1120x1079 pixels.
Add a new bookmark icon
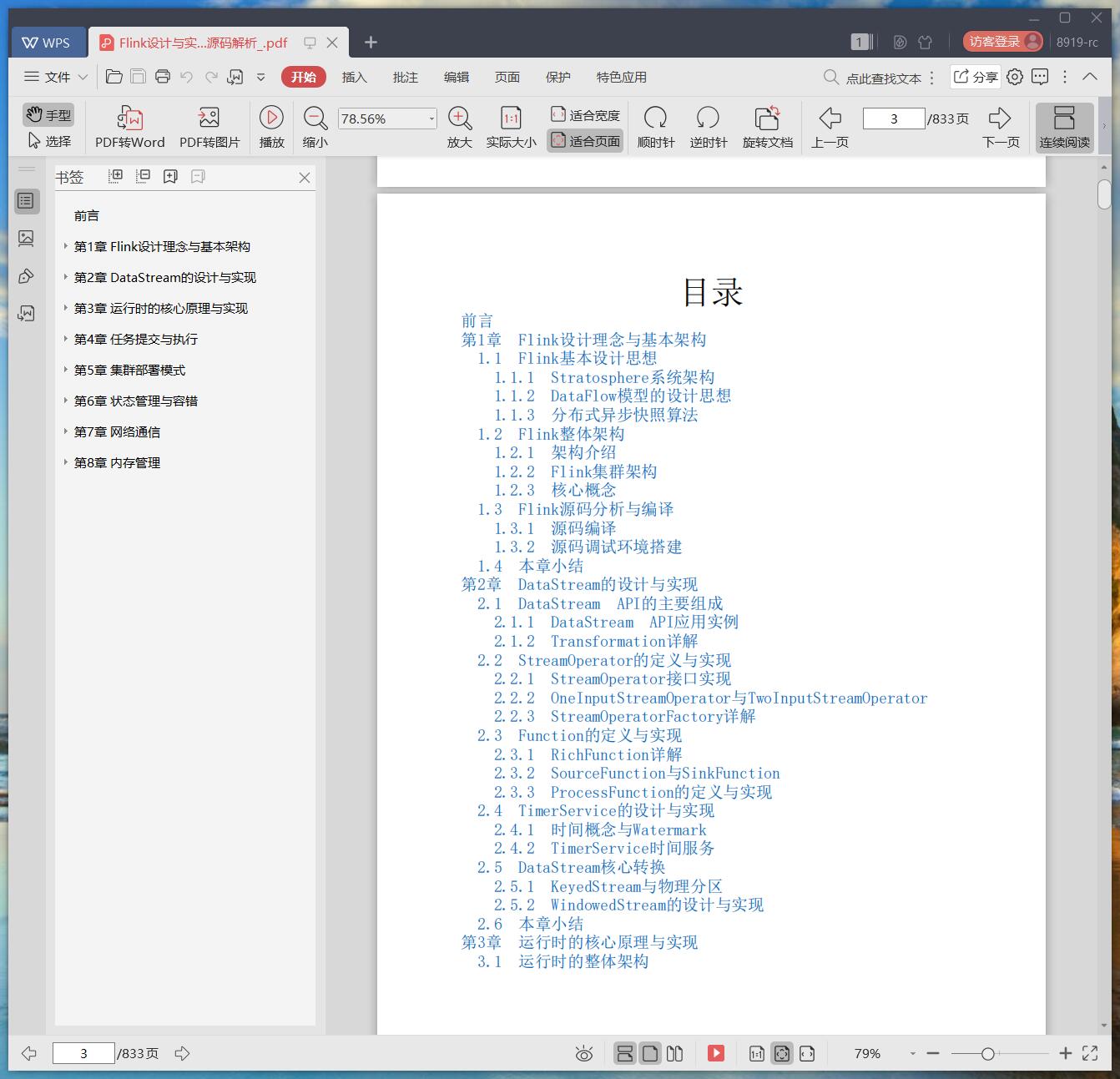[170, 176]
